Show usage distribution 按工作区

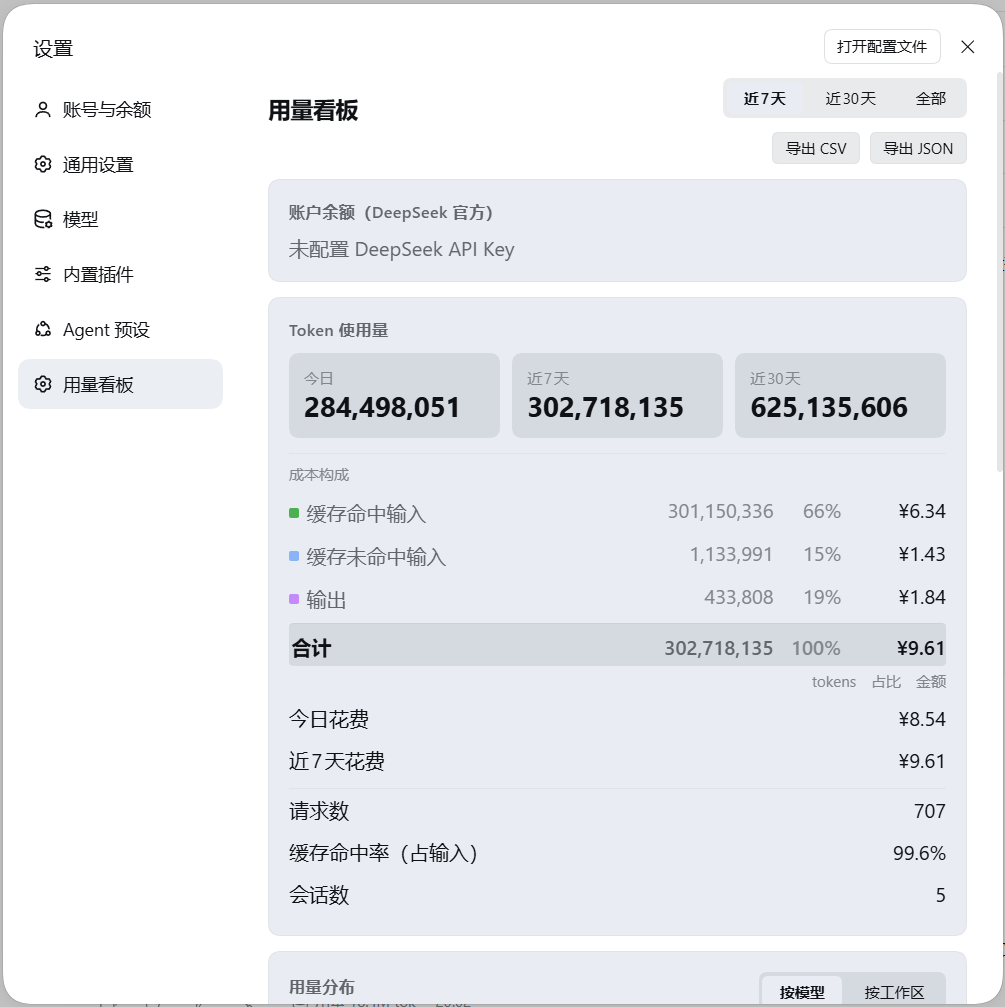(894, 992)
